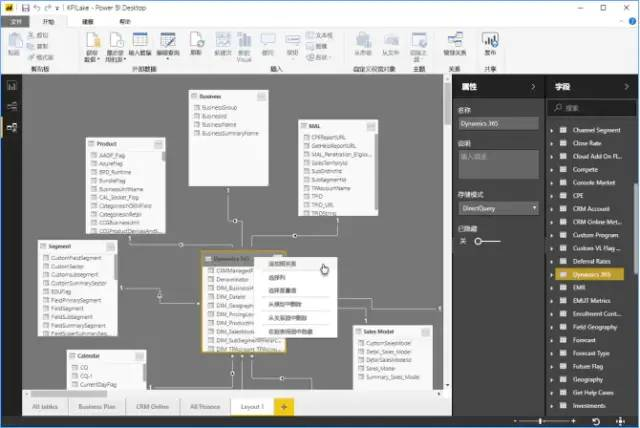Click the first item in the context menu

(296, 264)
